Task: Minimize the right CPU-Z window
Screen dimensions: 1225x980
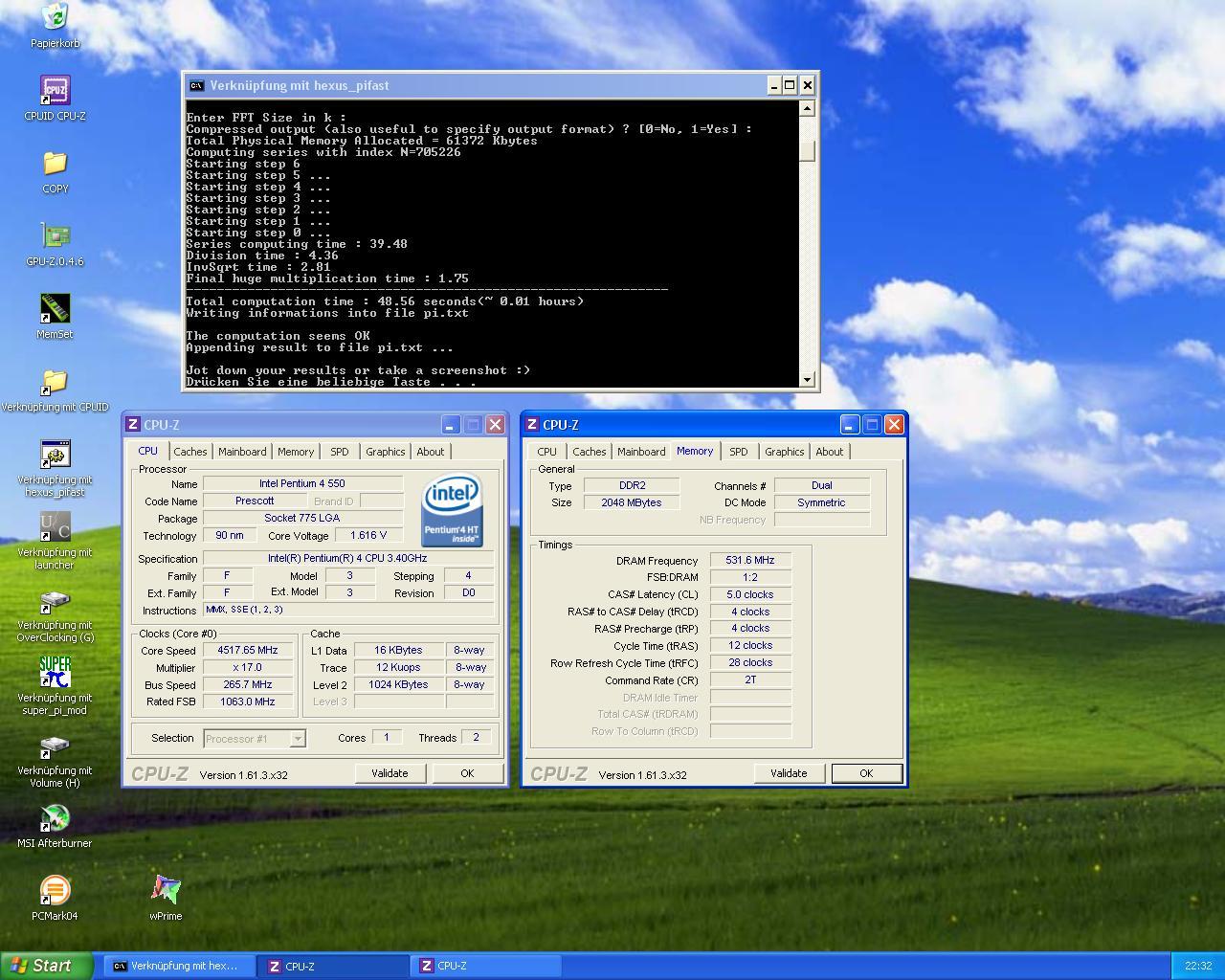Action: coord(850,424)
